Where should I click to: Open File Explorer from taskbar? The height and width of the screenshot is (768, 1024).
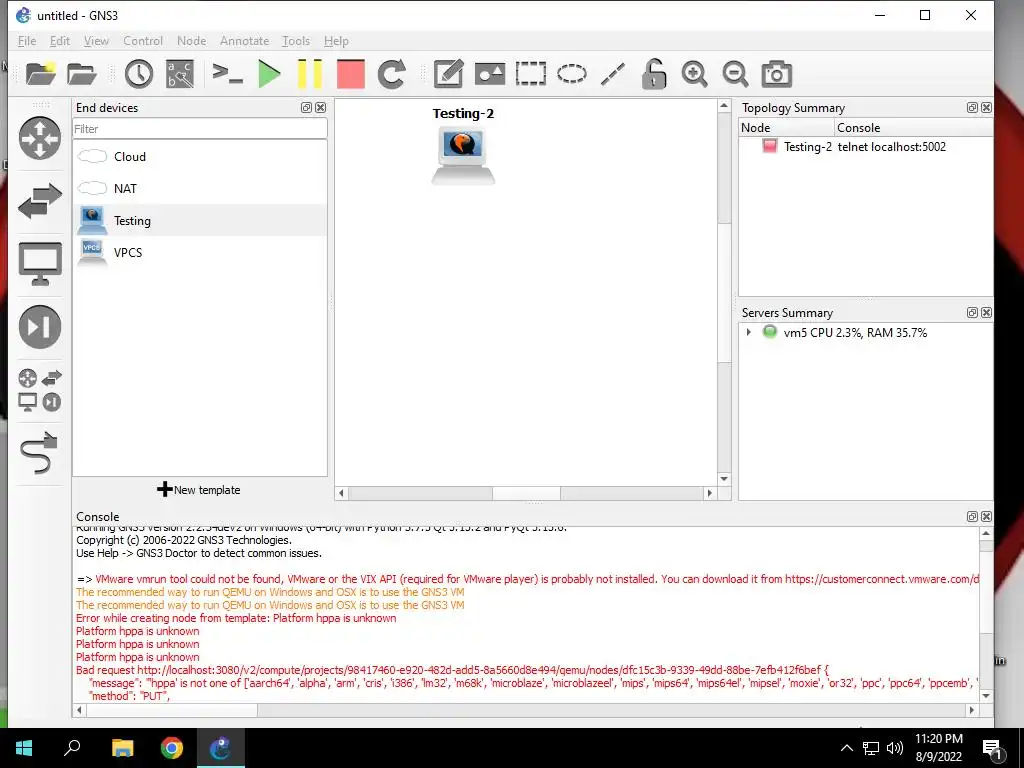pyautogui.click(x=122, y=748)
